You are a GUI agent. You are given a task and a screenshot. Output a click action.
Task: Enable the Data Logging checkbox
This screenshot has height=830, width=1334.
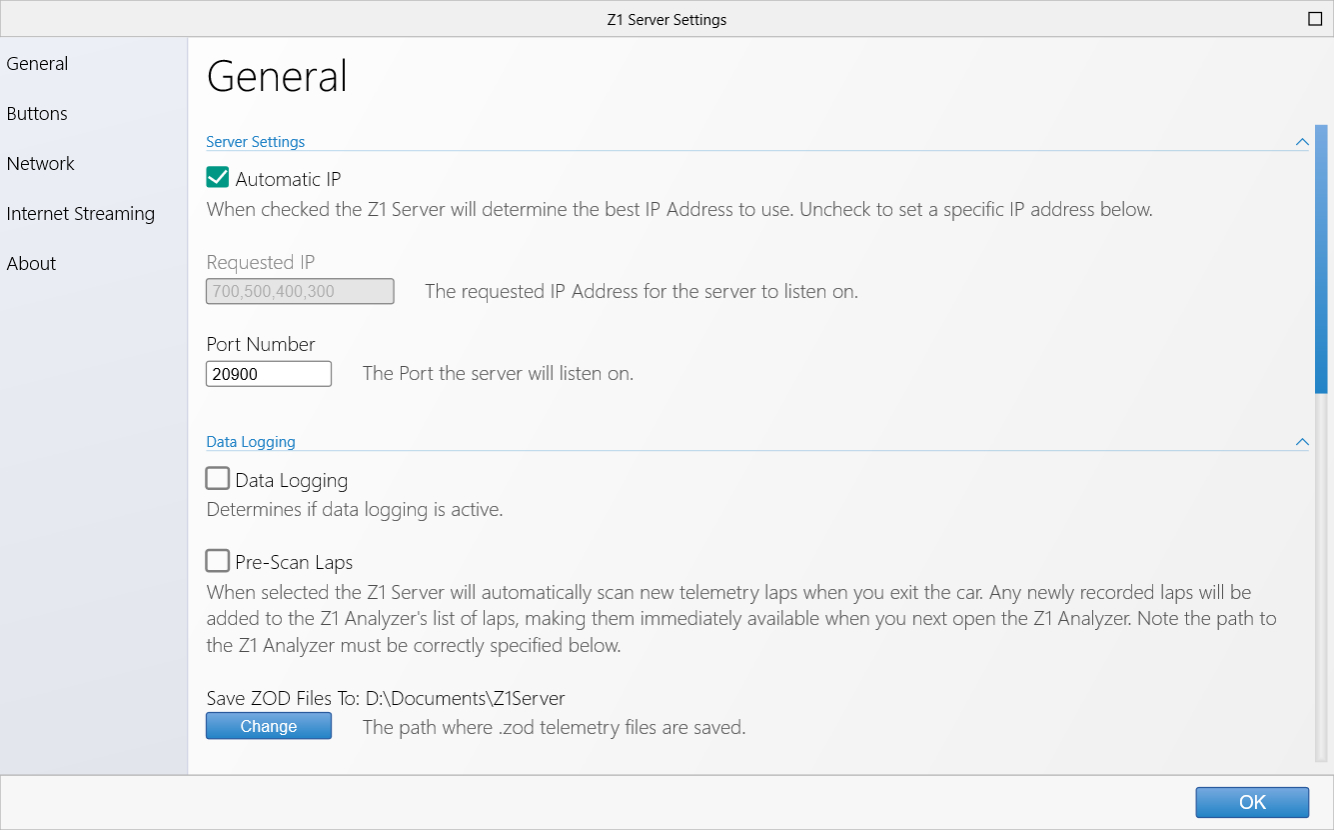coord(218,478)
